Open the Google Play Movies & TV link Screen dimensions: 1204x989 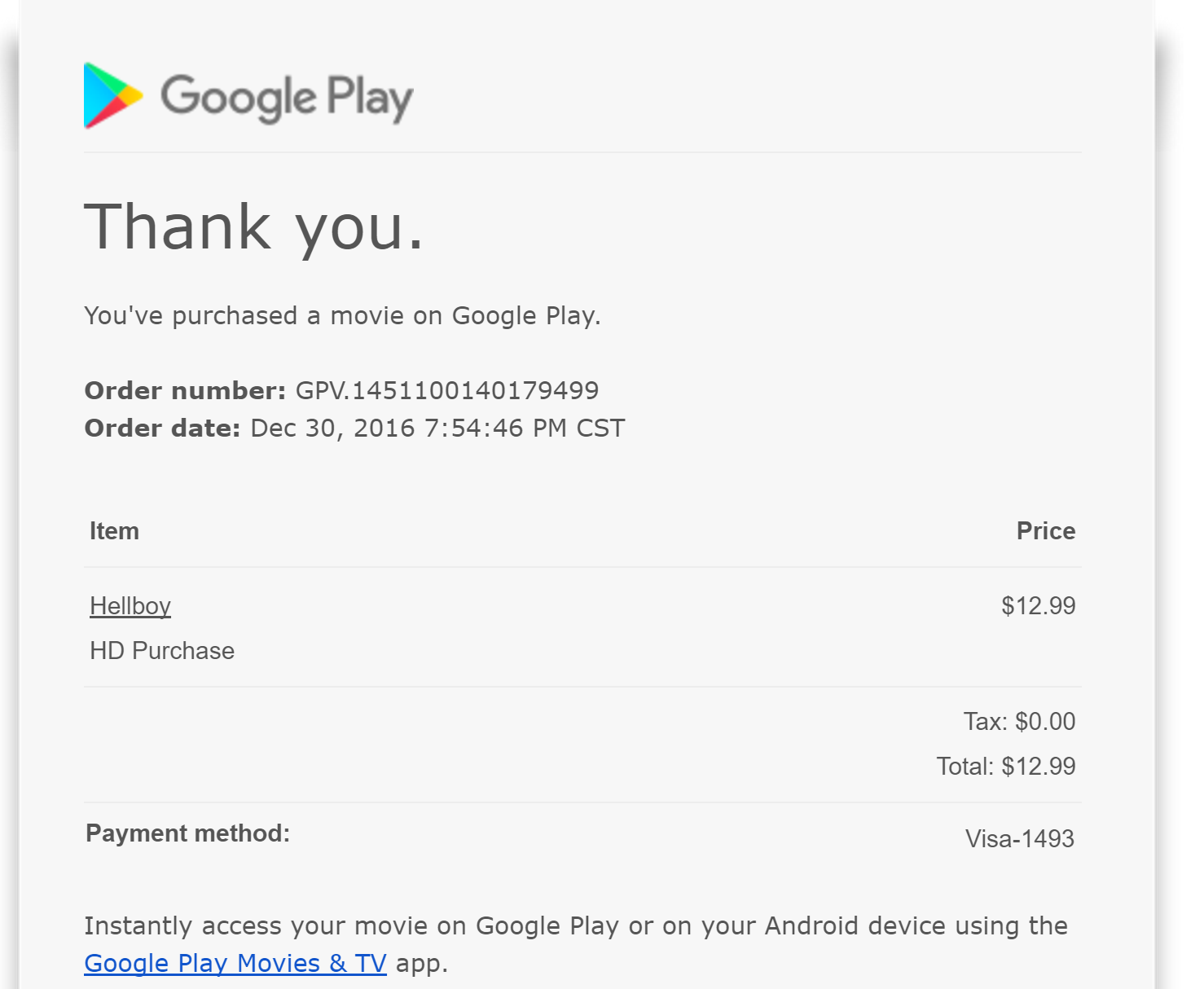coord(235,963)
